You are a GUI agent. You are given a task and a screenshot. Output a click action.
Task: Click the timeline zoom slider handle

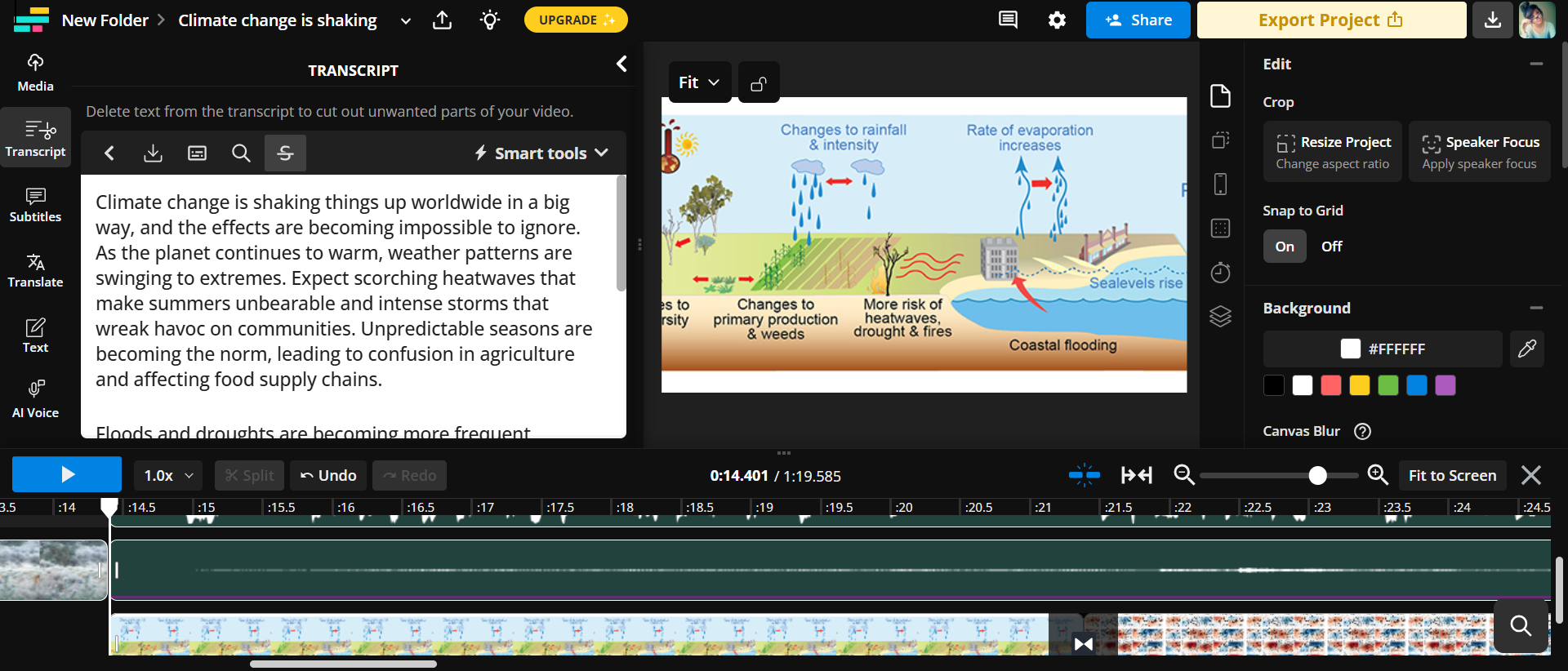click(x=1317, y=475)
